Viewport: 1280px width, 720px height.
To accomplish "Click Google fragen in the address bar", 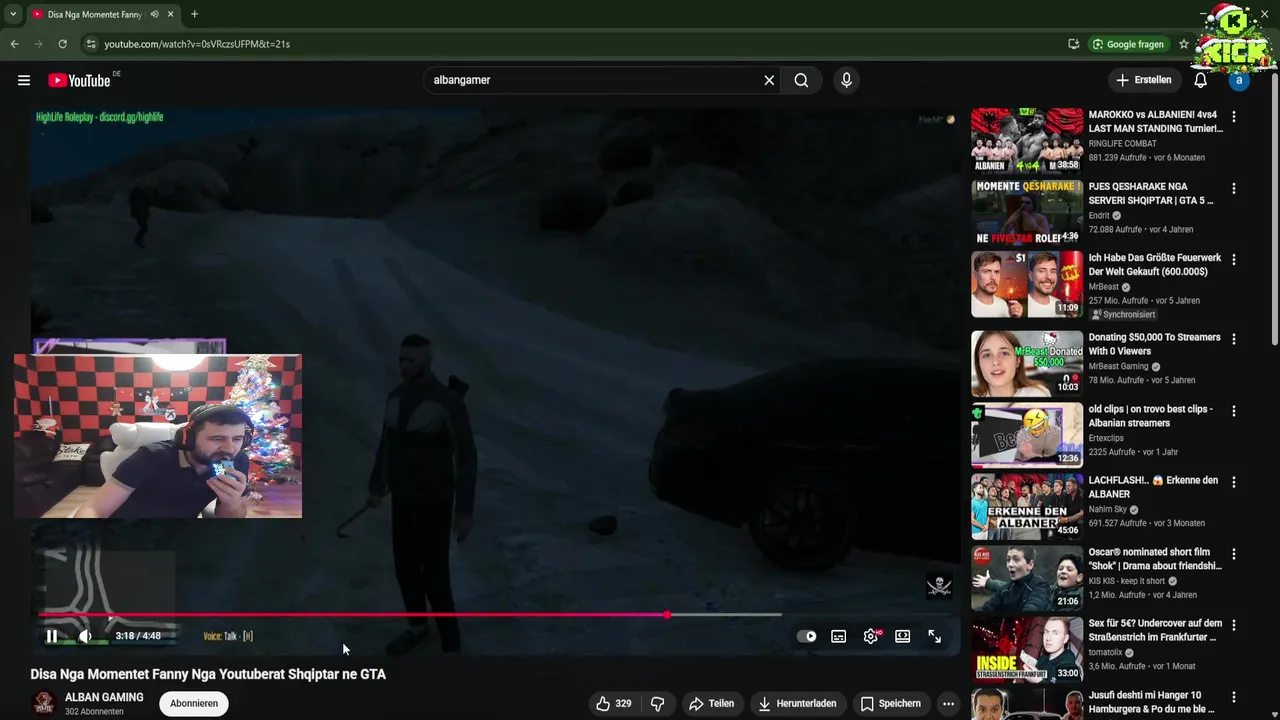I will [x=1128, y=44].
